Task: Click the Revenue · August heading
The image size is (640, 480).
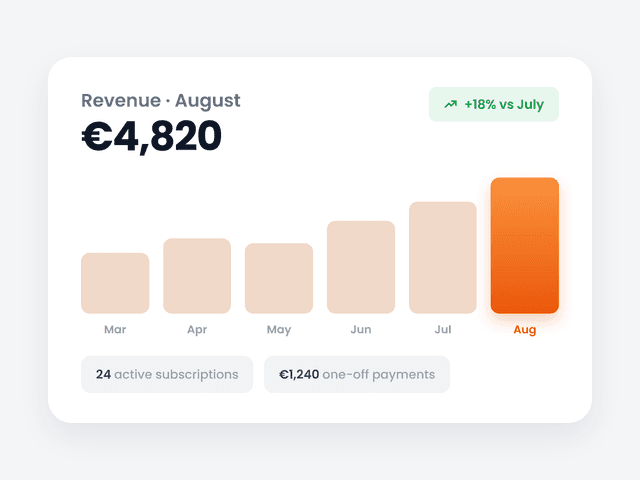Action: coord(161,101)
